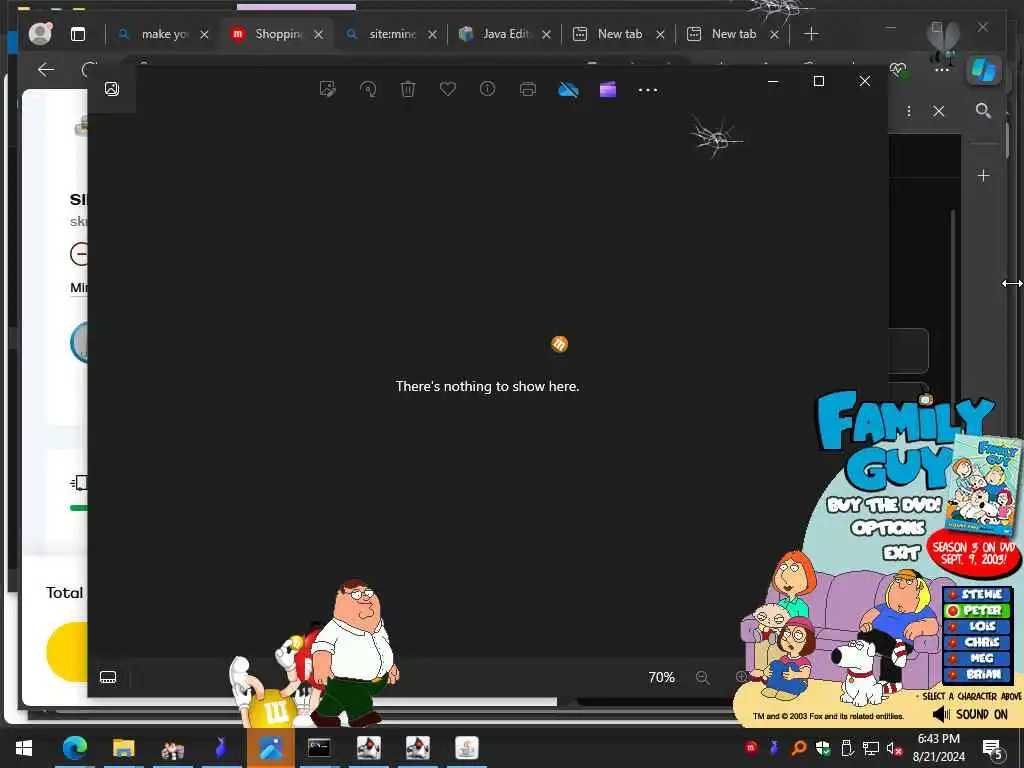
Task: Click the 6:43 PM clock
Action: click(x=938, y=739)
